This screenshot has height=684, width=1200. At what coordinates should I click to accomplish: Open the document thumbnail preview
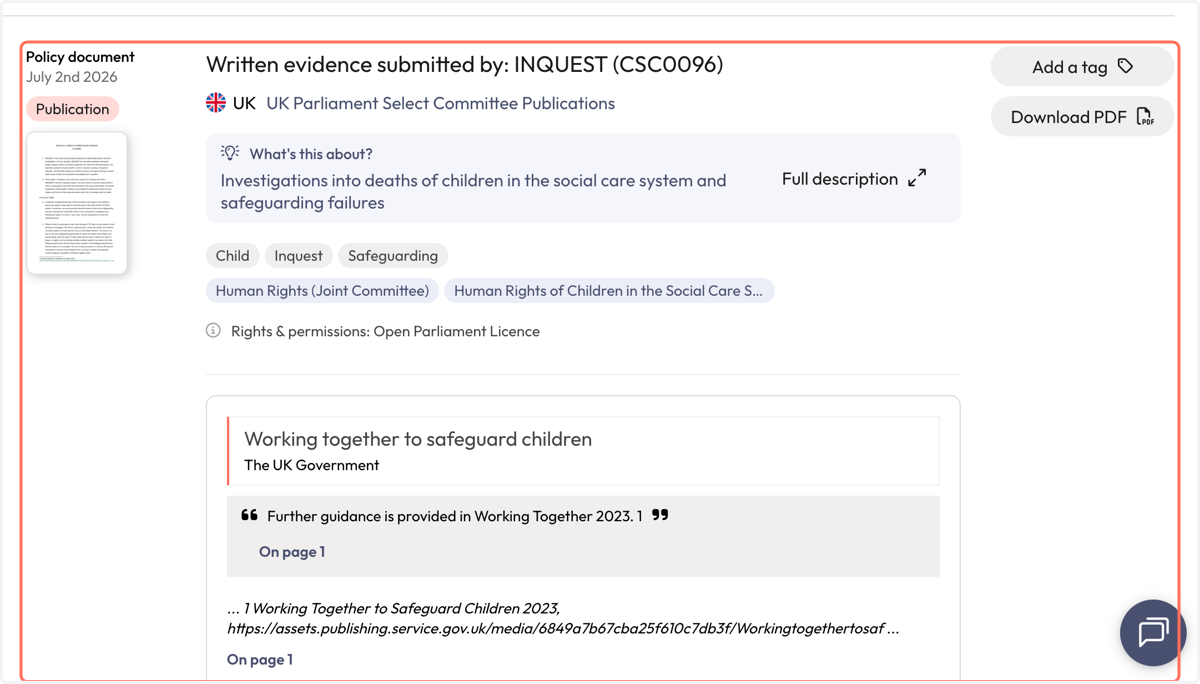(77, 202)
